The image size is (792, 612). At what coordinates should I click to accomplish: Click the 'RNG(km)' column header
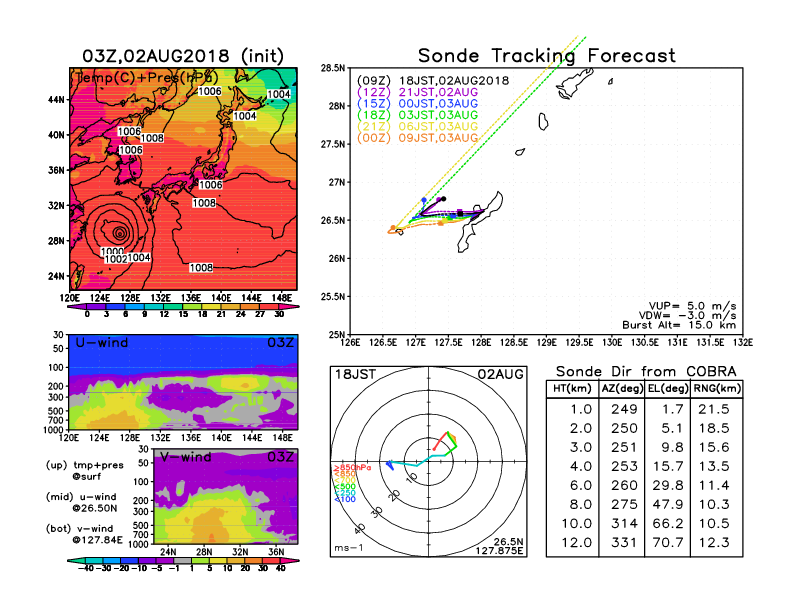(x=717, y=389)
